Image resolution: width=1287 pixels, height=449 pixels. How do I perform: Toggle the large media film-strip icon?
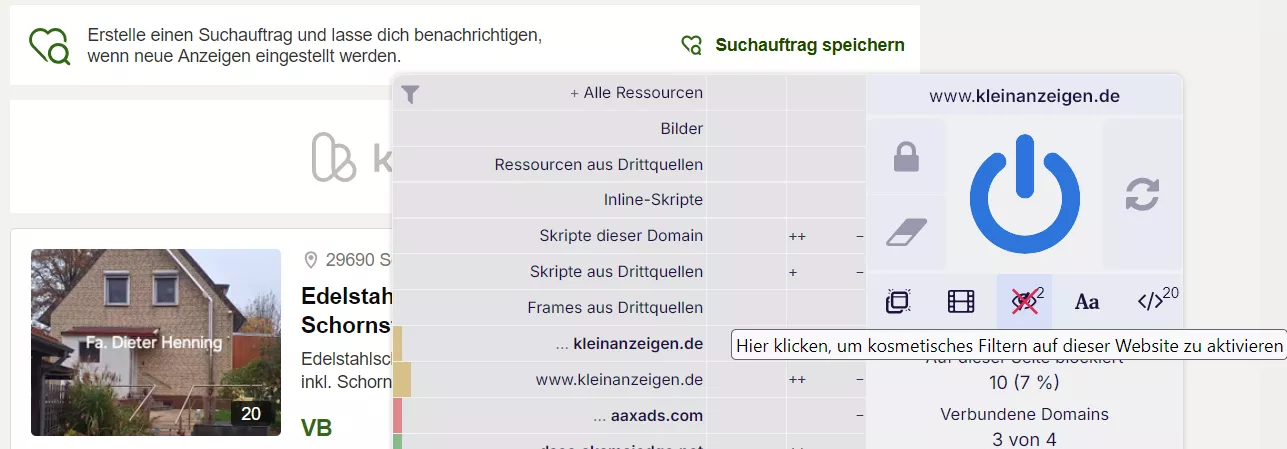tap(960, 301)
